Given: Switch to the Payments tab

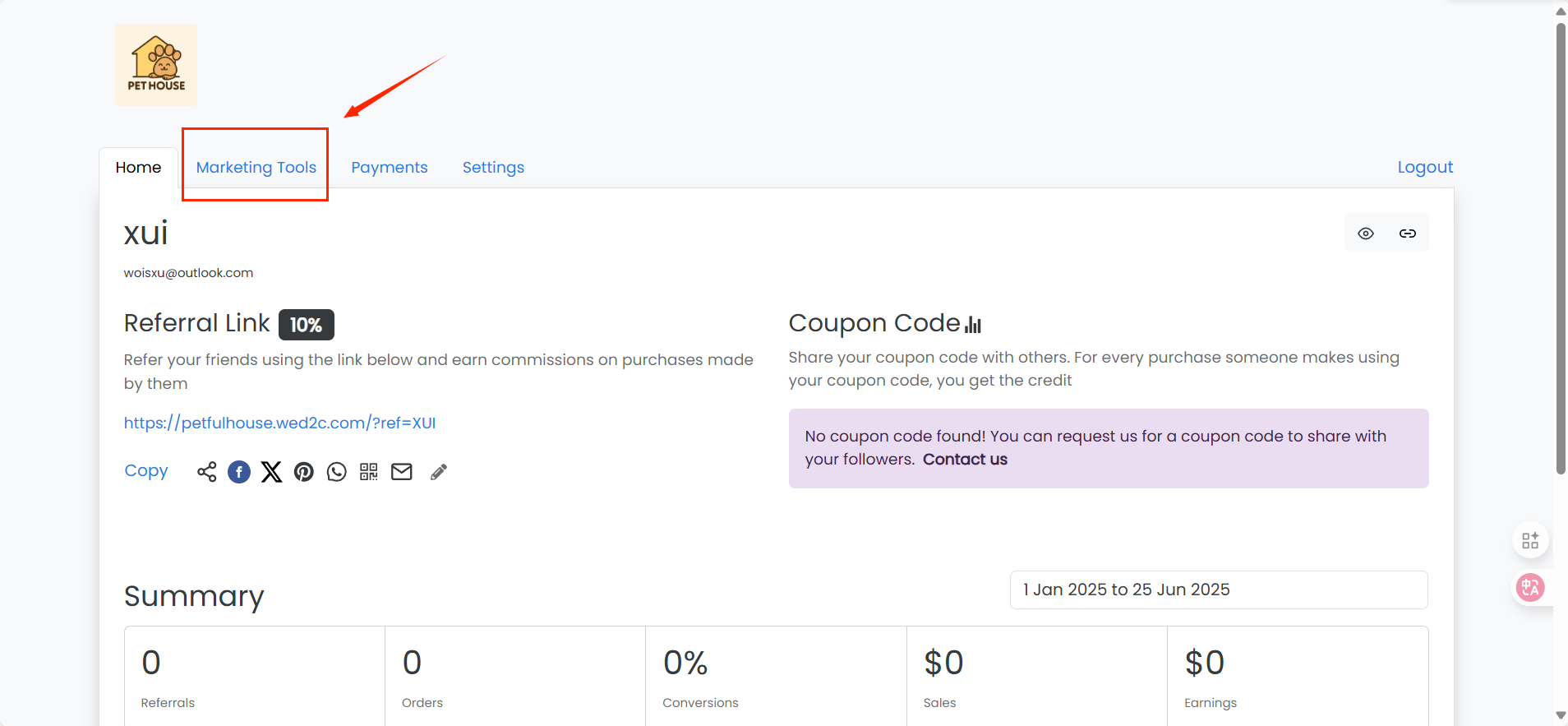Looking at the screenshot, I should 390,167.
